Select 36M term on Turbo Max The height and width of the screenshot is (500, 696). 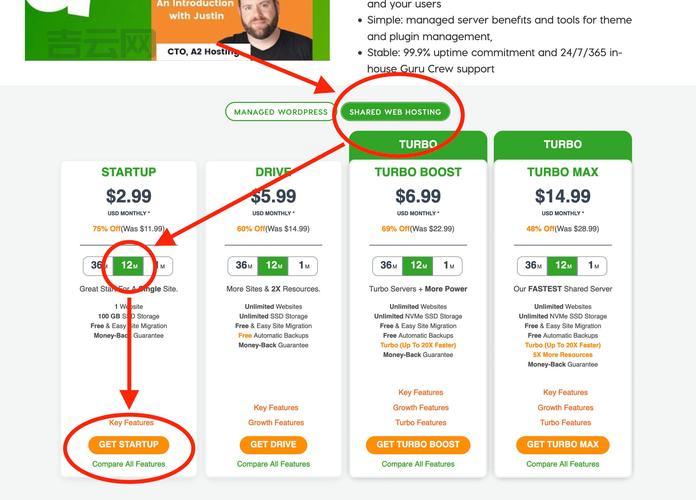click(533, 266)
